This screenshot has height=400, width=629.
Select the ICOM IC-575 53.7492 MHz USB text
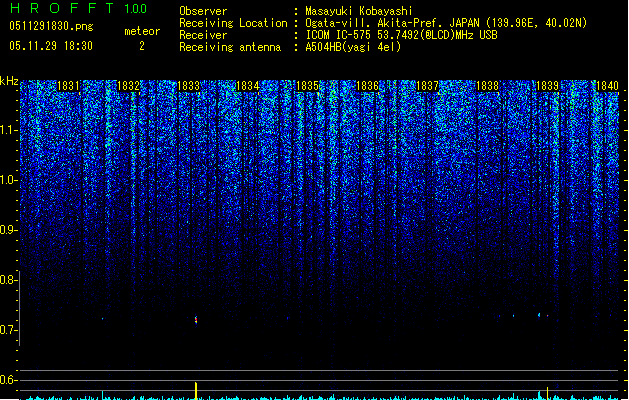click(x=401, y=35)
